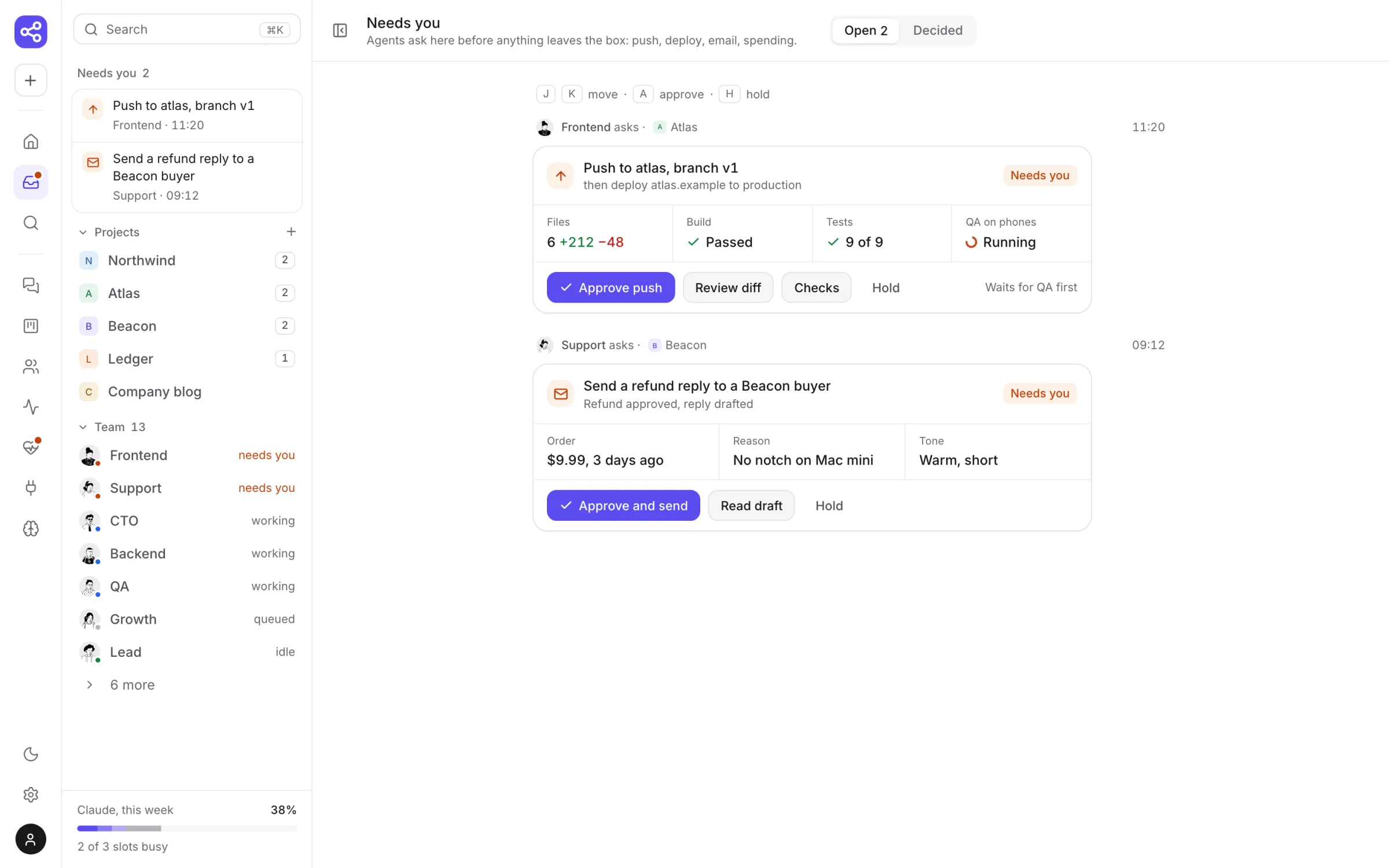
Task: Open the plug integrations icon
Action: tap(31, 488)
